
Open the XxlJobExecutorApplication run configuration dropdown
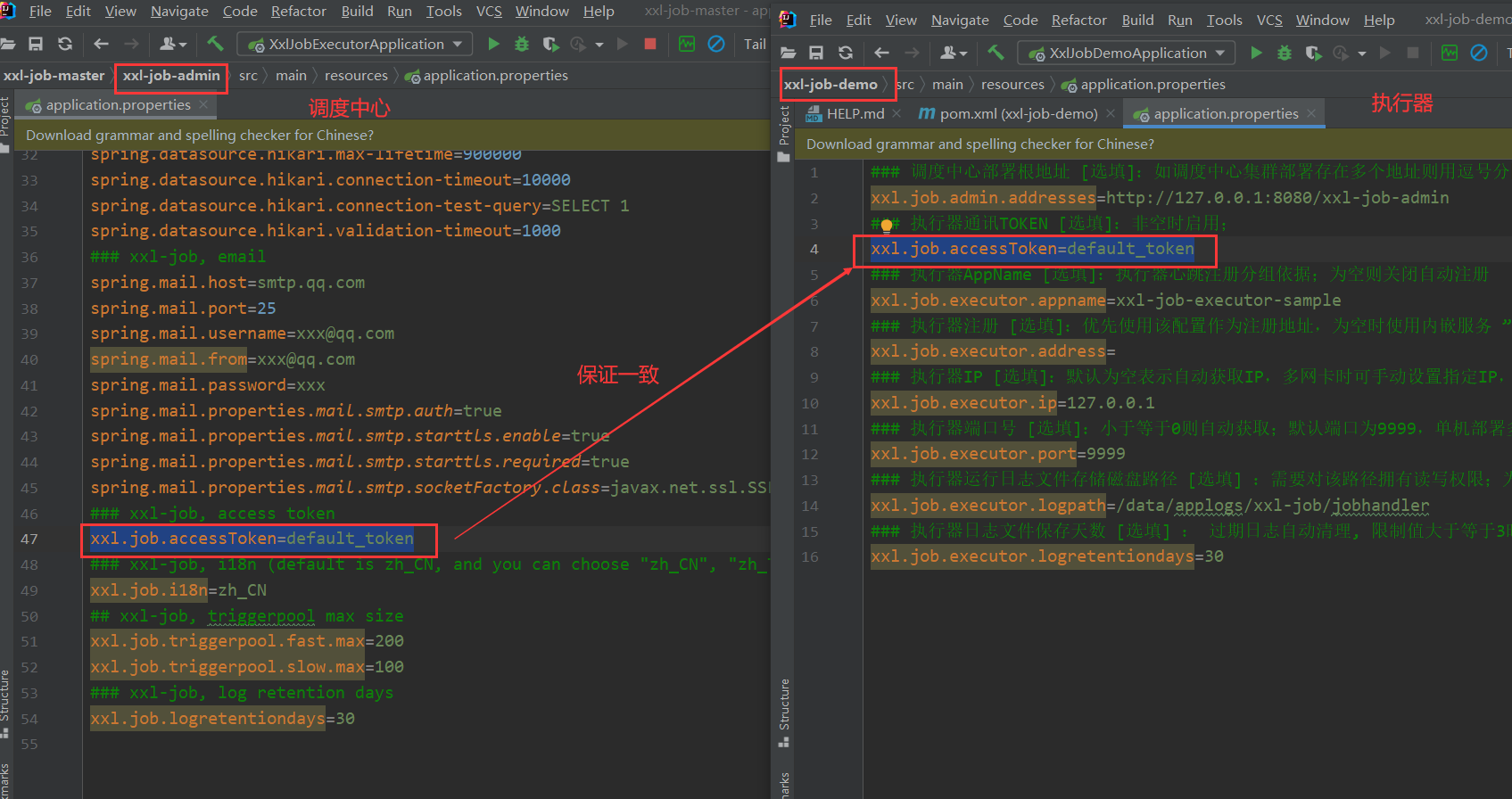(356, 44)
